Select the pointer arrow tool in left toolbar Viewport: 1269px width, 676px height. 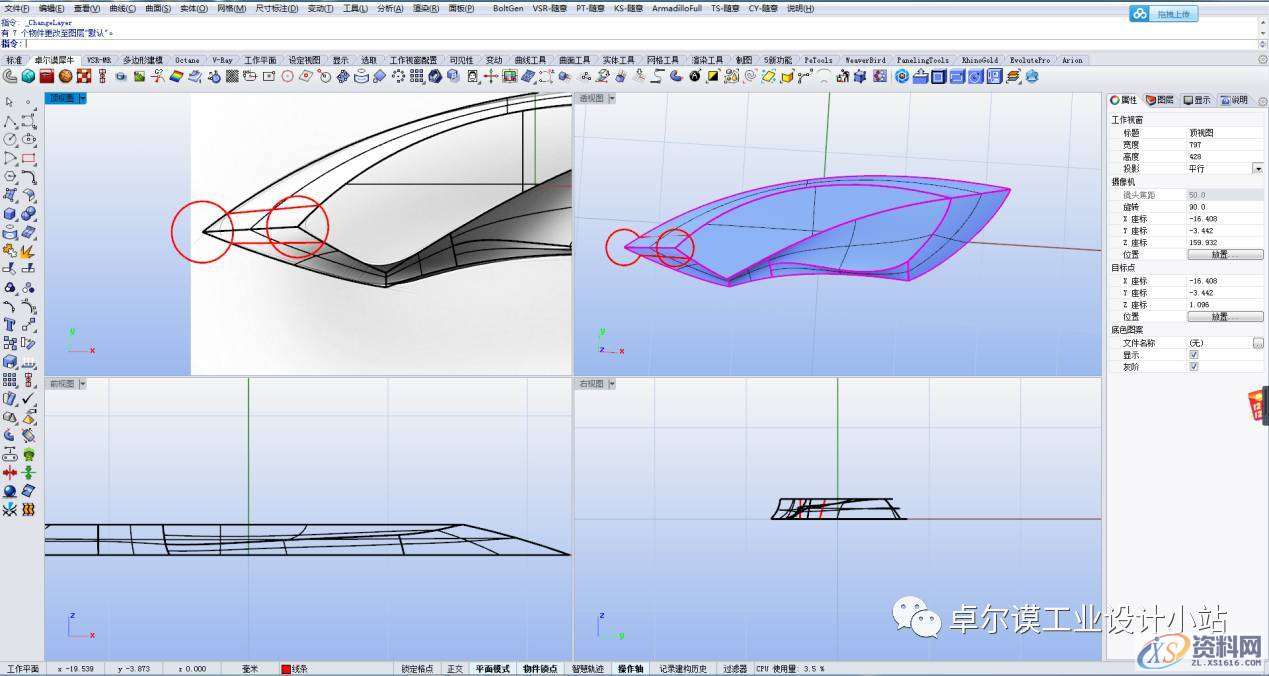point(9,102)
